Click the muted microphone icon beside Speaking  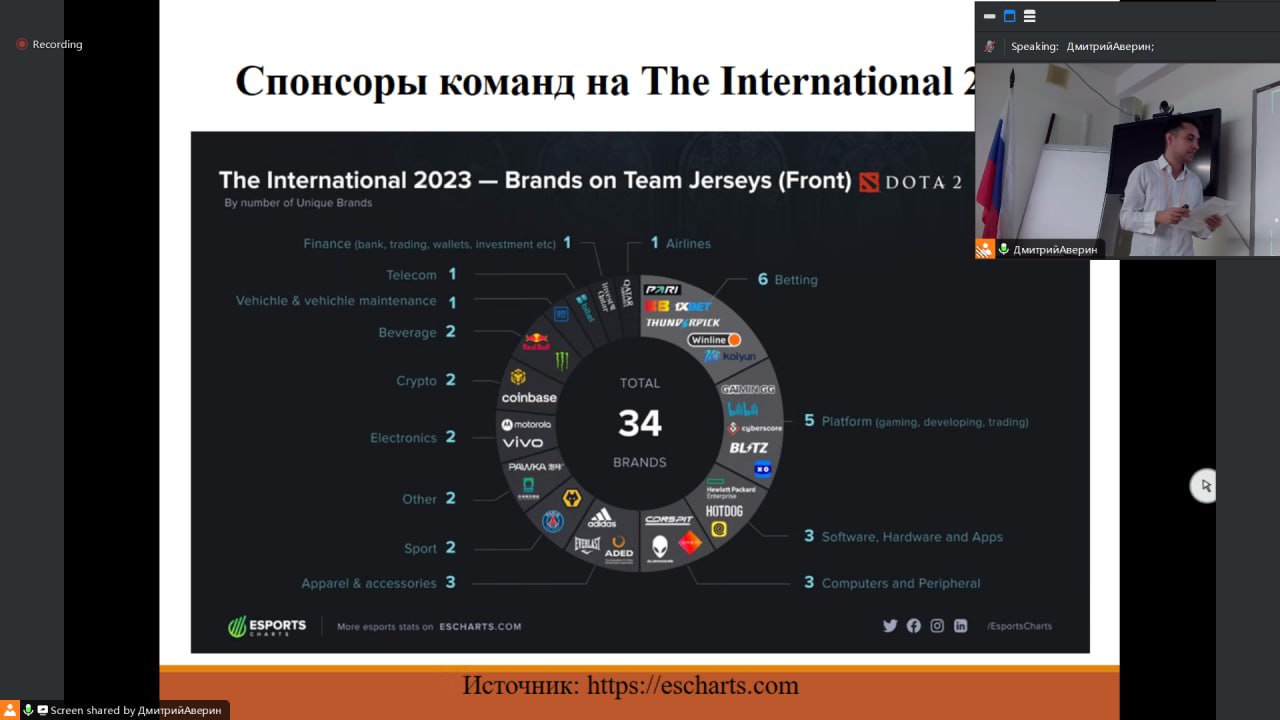990,46
